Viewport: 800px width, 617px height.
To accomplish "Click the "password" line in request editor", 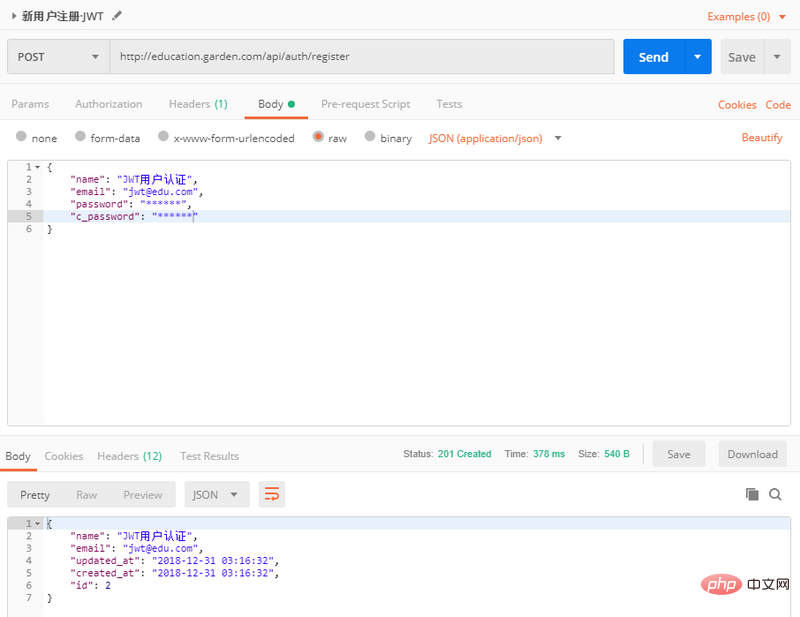I will tap(416, 204).
